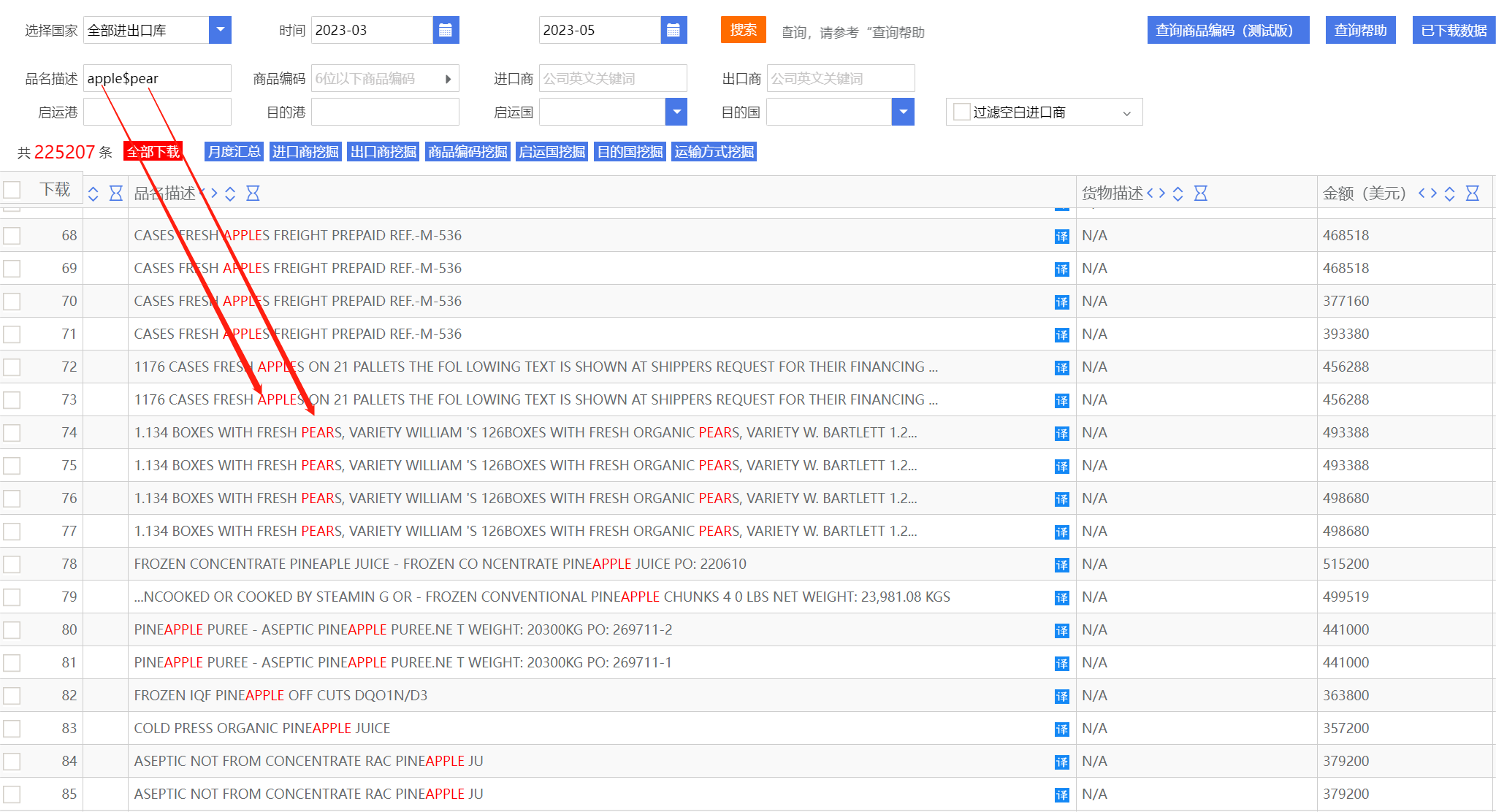
Task: Open the 出口商挖掘 tab
Action: click(383, 152)
